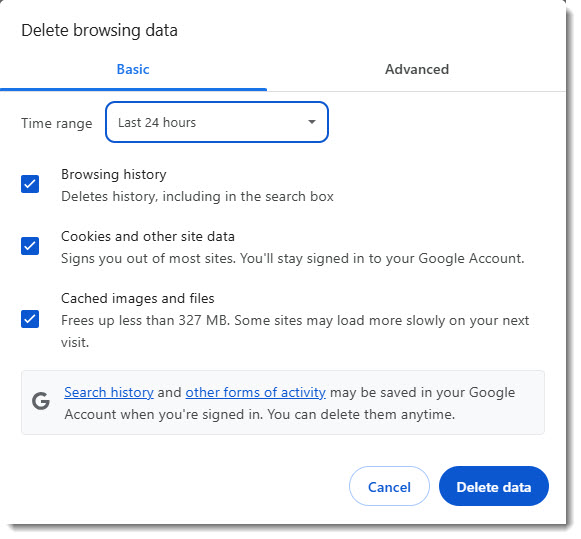Click the 'Time range' label
Viewport: 581px width, 539px height.
pos(57,123)
